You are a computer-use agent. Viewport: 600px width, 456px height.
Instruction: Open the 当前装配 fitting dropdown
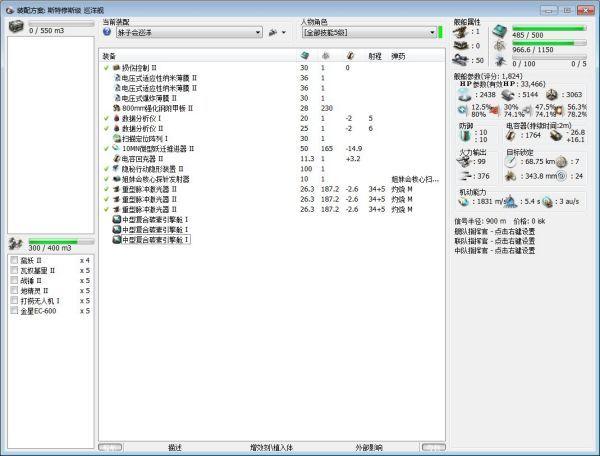187,32
